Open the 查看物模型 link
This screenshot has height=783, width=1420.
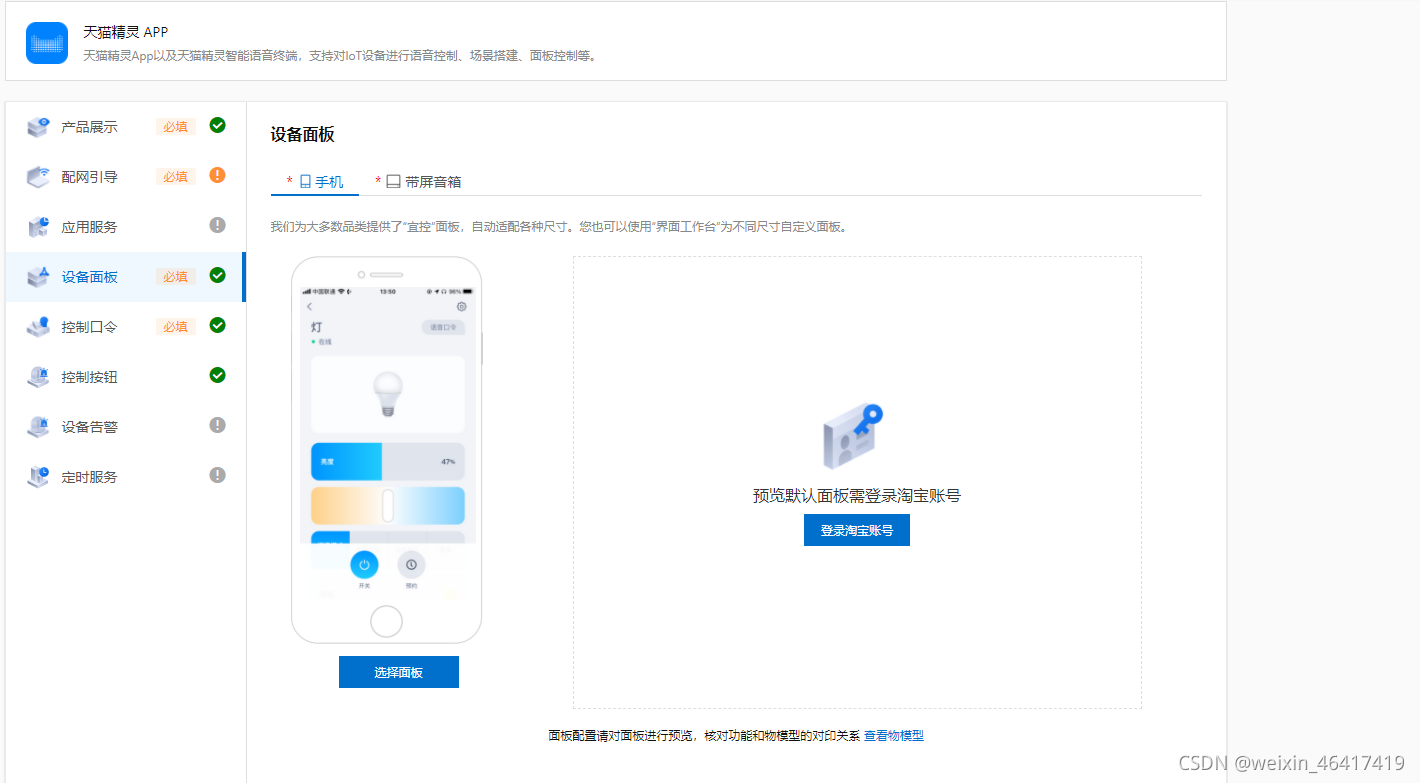coord(894,736)
